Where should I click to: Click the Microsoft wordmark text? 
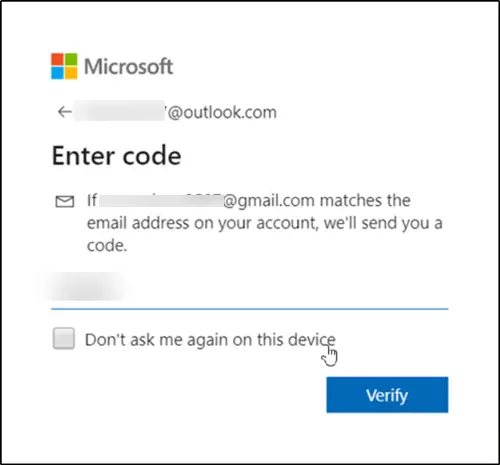pyautogui.click(x=128, y=66)
